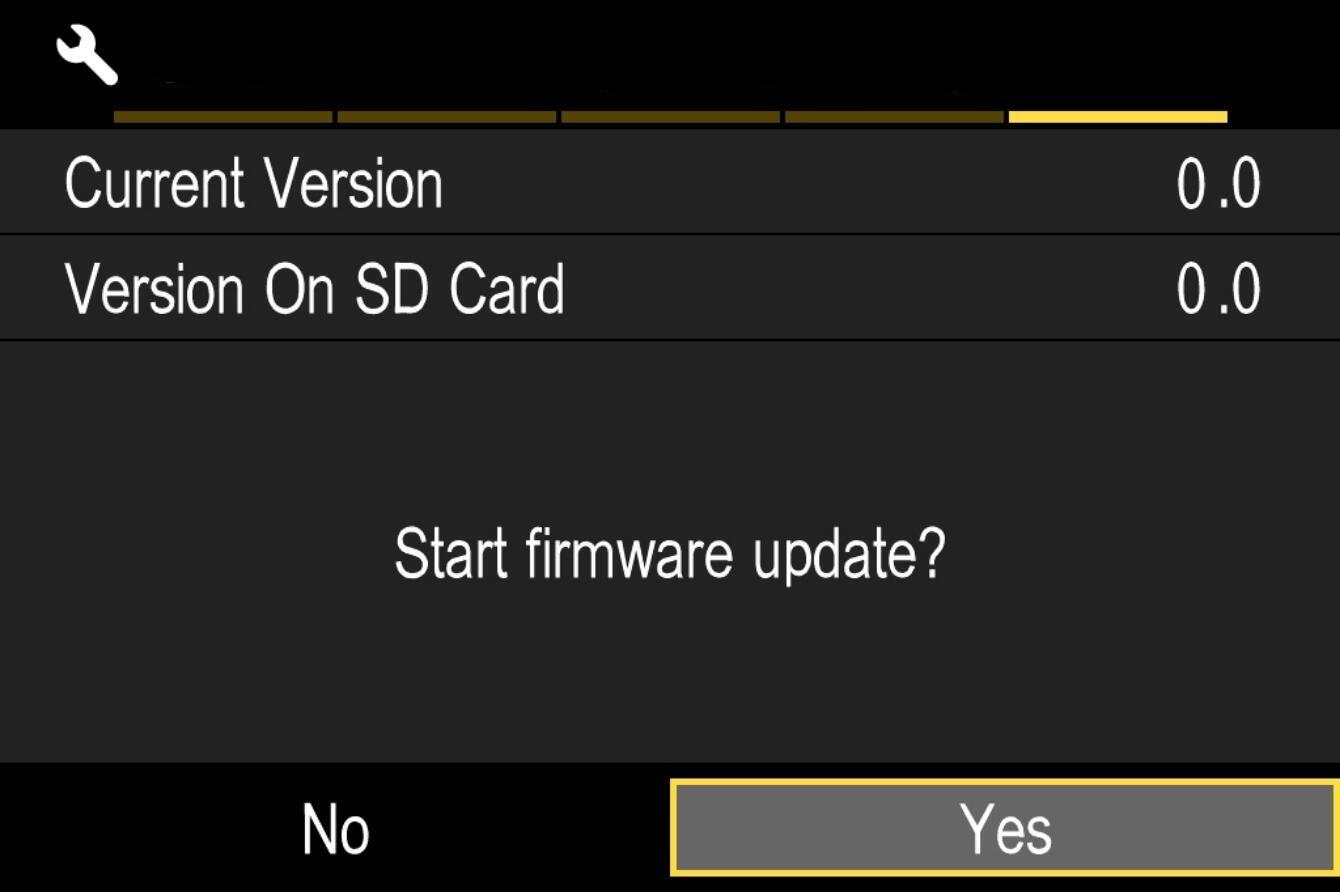
Task: Click the words SD Card in second row
Action: click(x=460, y=289)
